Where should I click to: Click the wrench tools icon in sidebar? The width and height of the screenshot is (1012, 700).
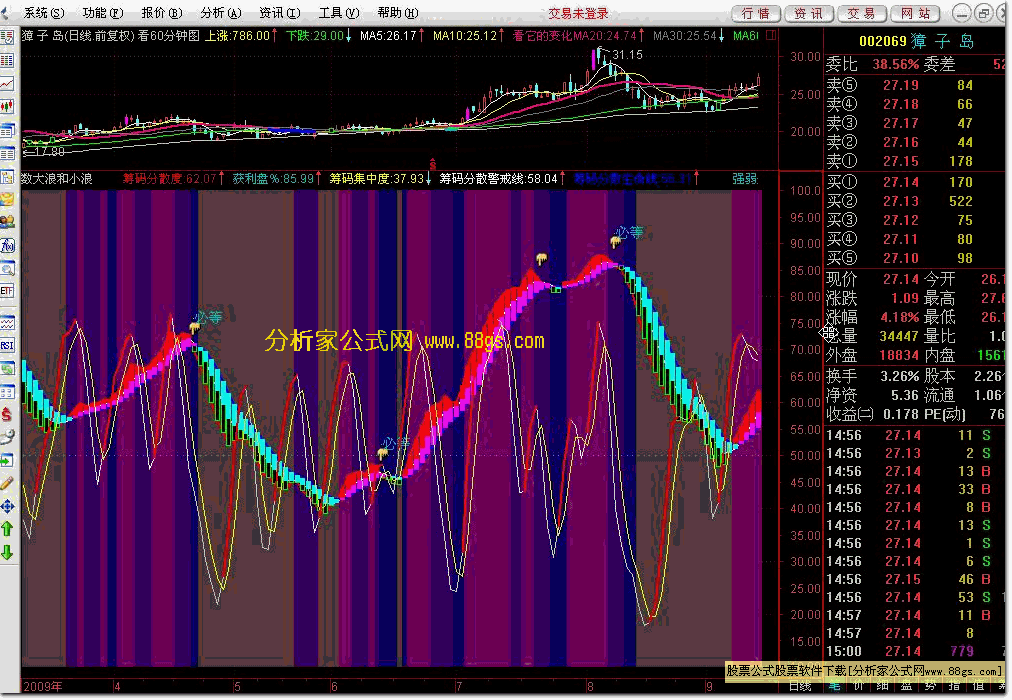tap(7, 437)
